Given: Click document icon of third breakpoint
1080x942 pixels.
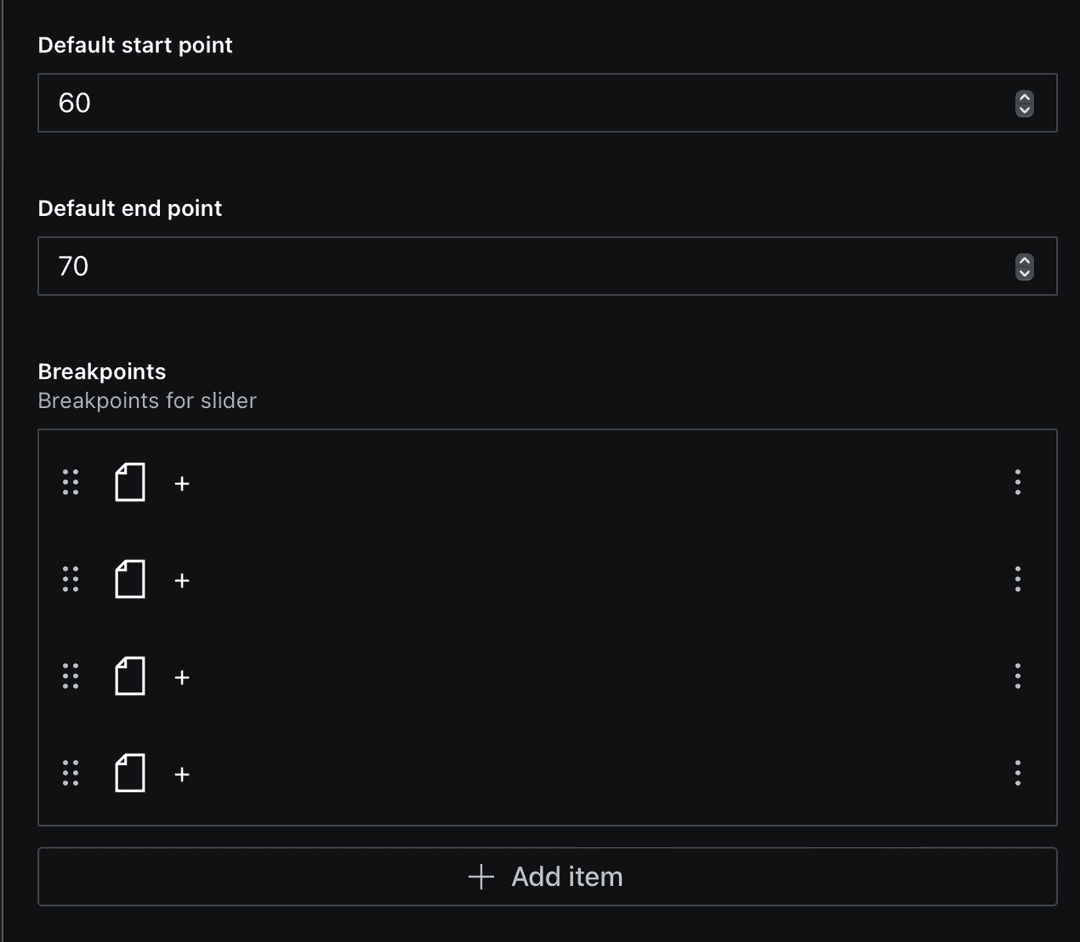Looking at the screenshot, I should [130, 676].
